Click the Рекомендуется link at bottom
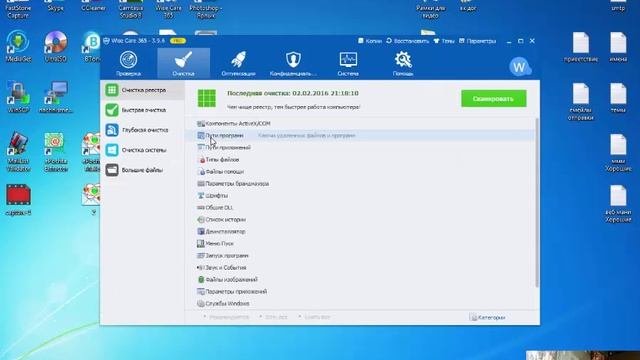 [229, 317]
